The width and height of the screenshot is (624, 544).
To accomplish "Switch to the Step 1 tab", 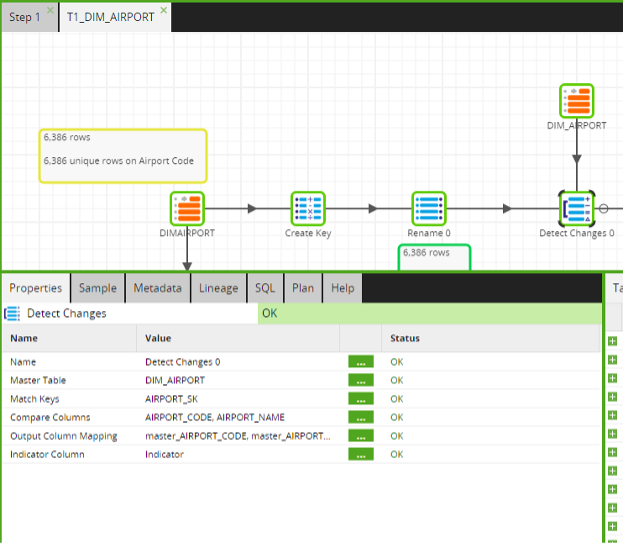I will [25, 17].
